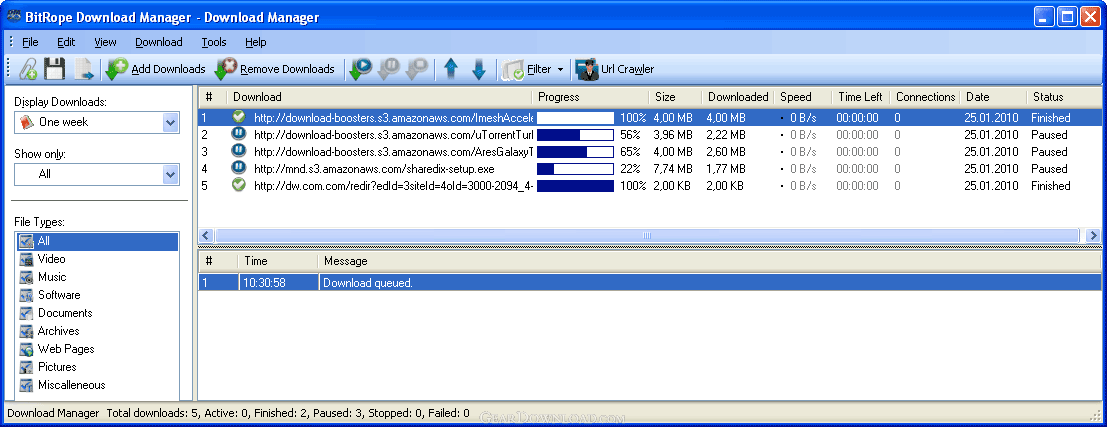Click the Add Downloads button
The height and width of the screenshot is (427, 1107).
pos(156,69)
